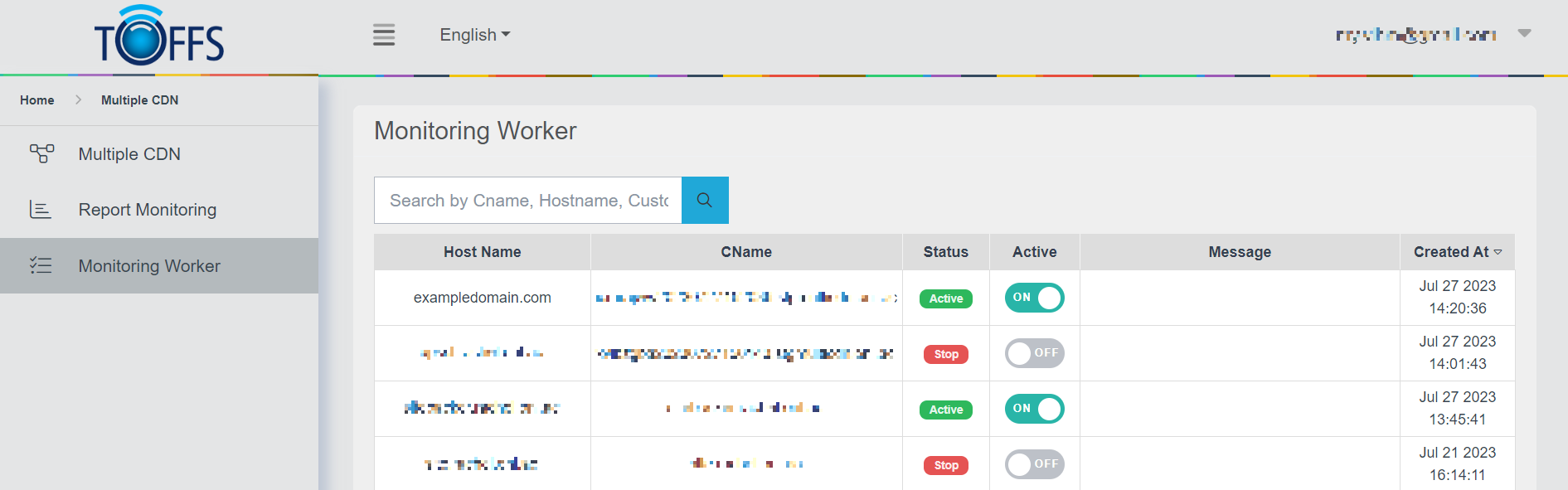Screen dimensions: 1568x490
Task: Click the Host Name column header
Action: (482, 252)
